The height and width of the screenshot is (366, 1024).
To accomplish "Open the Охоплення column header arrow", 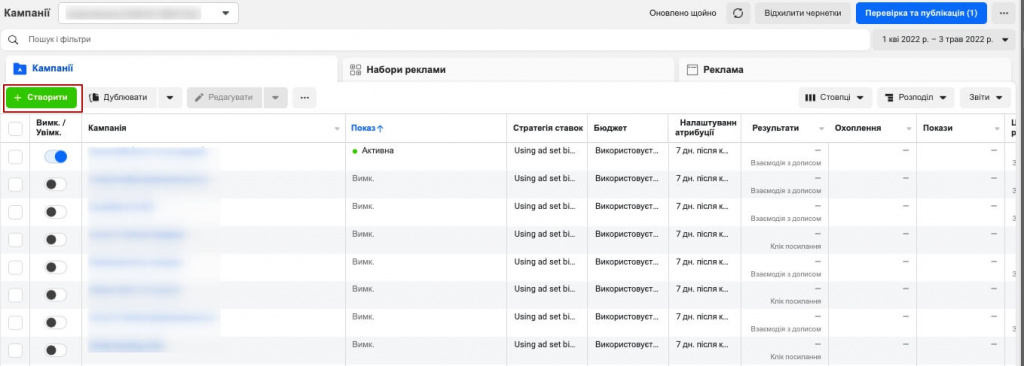I will point(909,129).
